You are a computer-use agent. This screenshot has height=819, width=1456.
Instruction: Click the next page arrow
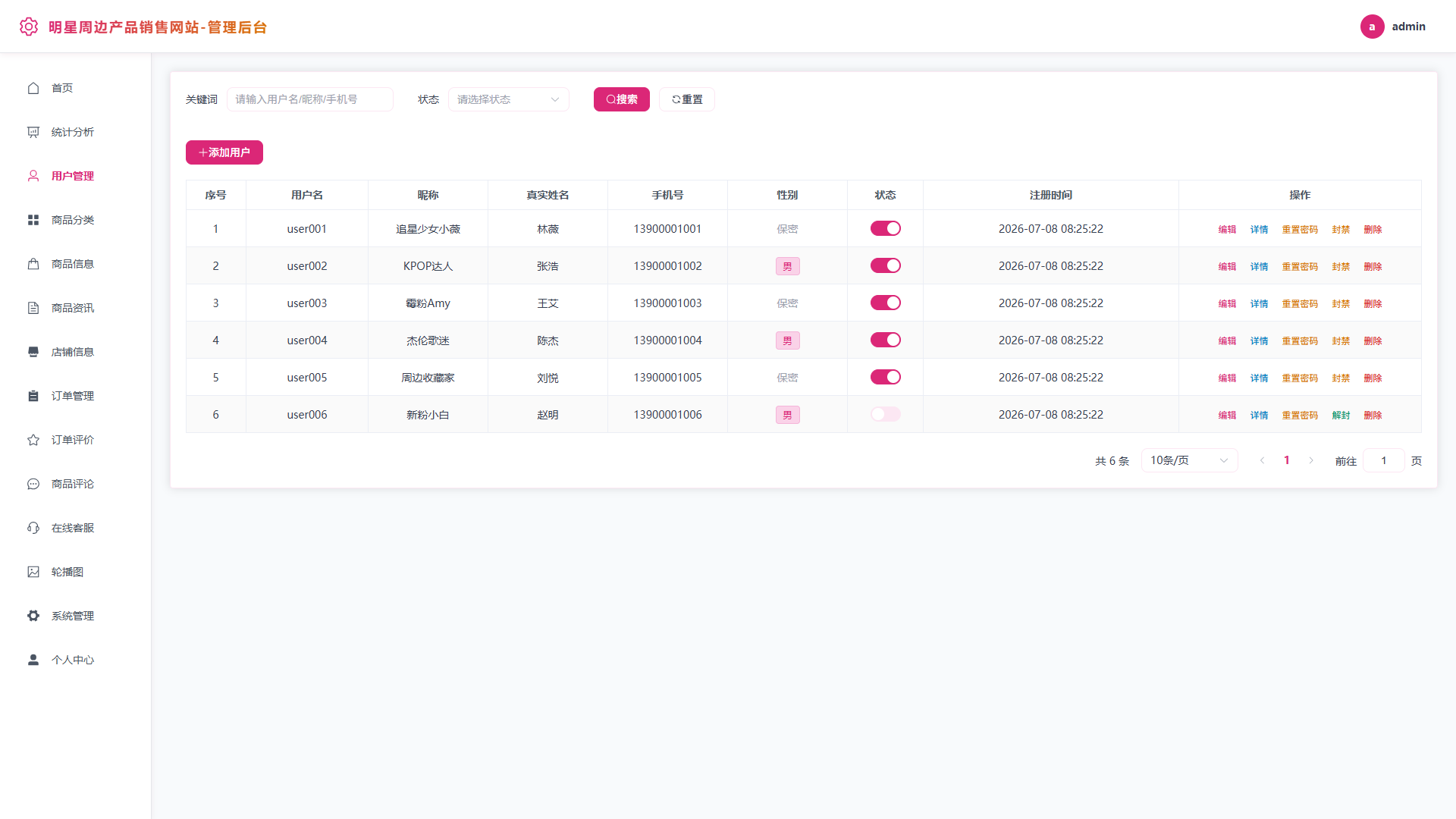1311,460
